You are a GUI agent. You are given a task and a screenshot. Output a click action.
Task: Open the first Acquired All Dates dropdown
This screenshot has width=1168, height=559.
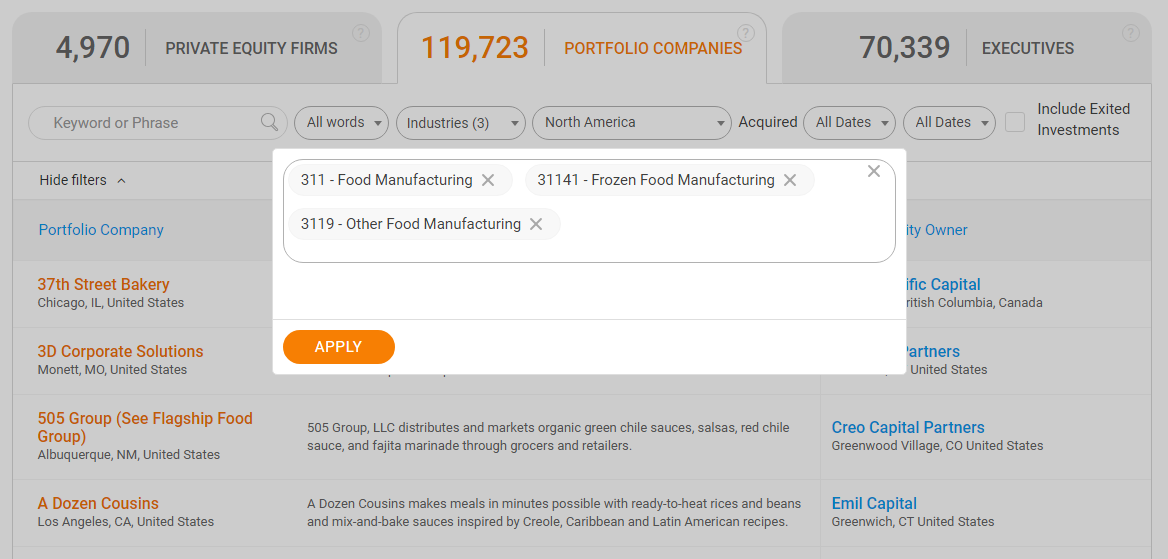coord(849,122)
